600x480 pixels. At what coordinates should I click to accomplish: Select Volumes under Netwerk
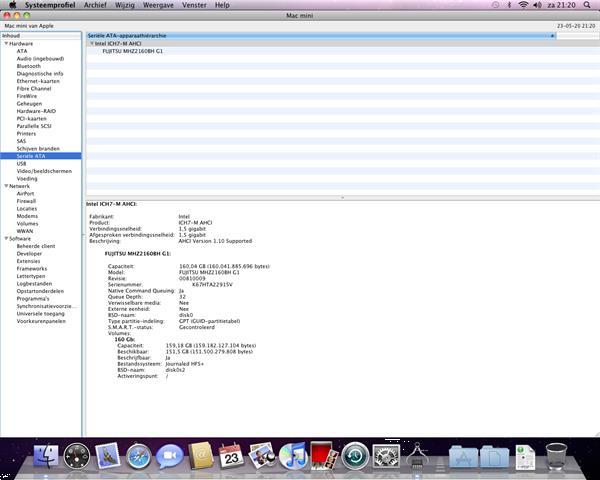27,224
